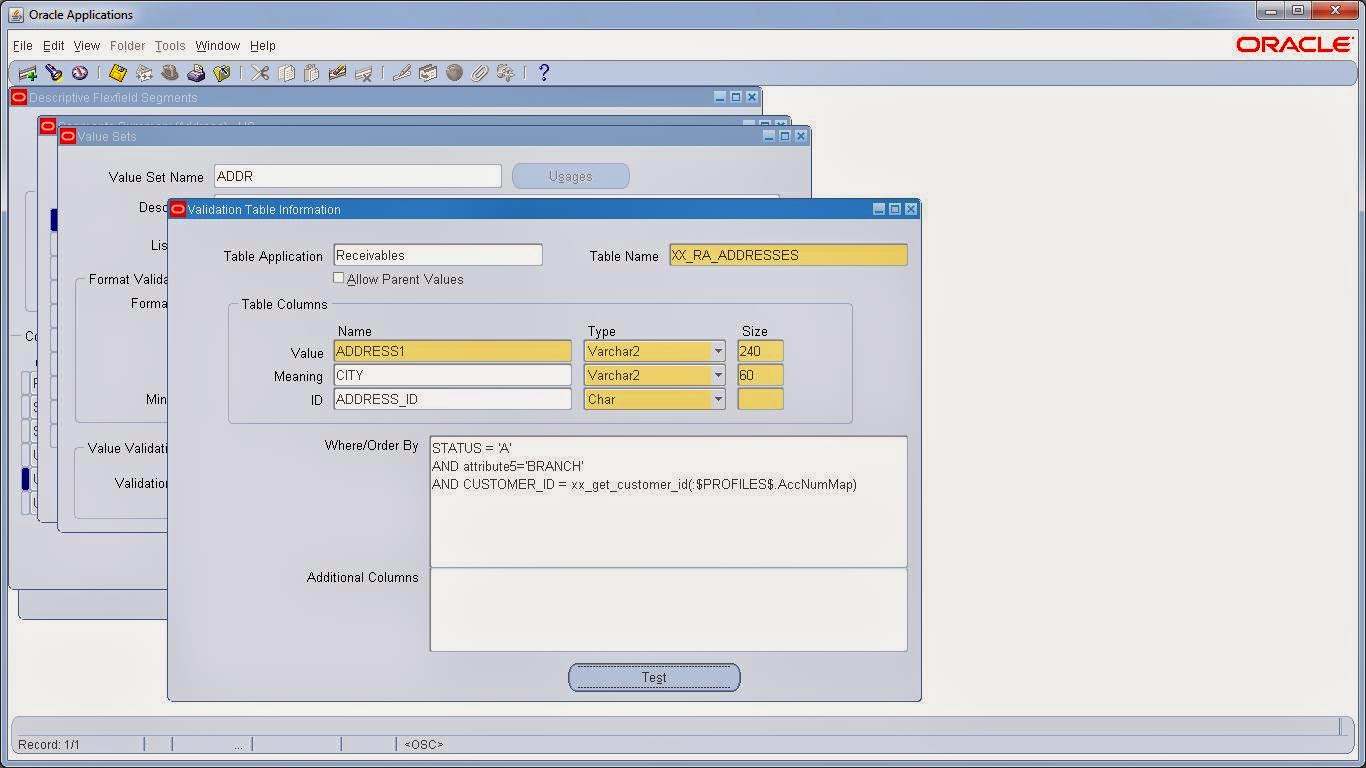1366x768 pixels.
Task: Click the <OSC> status bar indicator
Action: coord(424,745)
